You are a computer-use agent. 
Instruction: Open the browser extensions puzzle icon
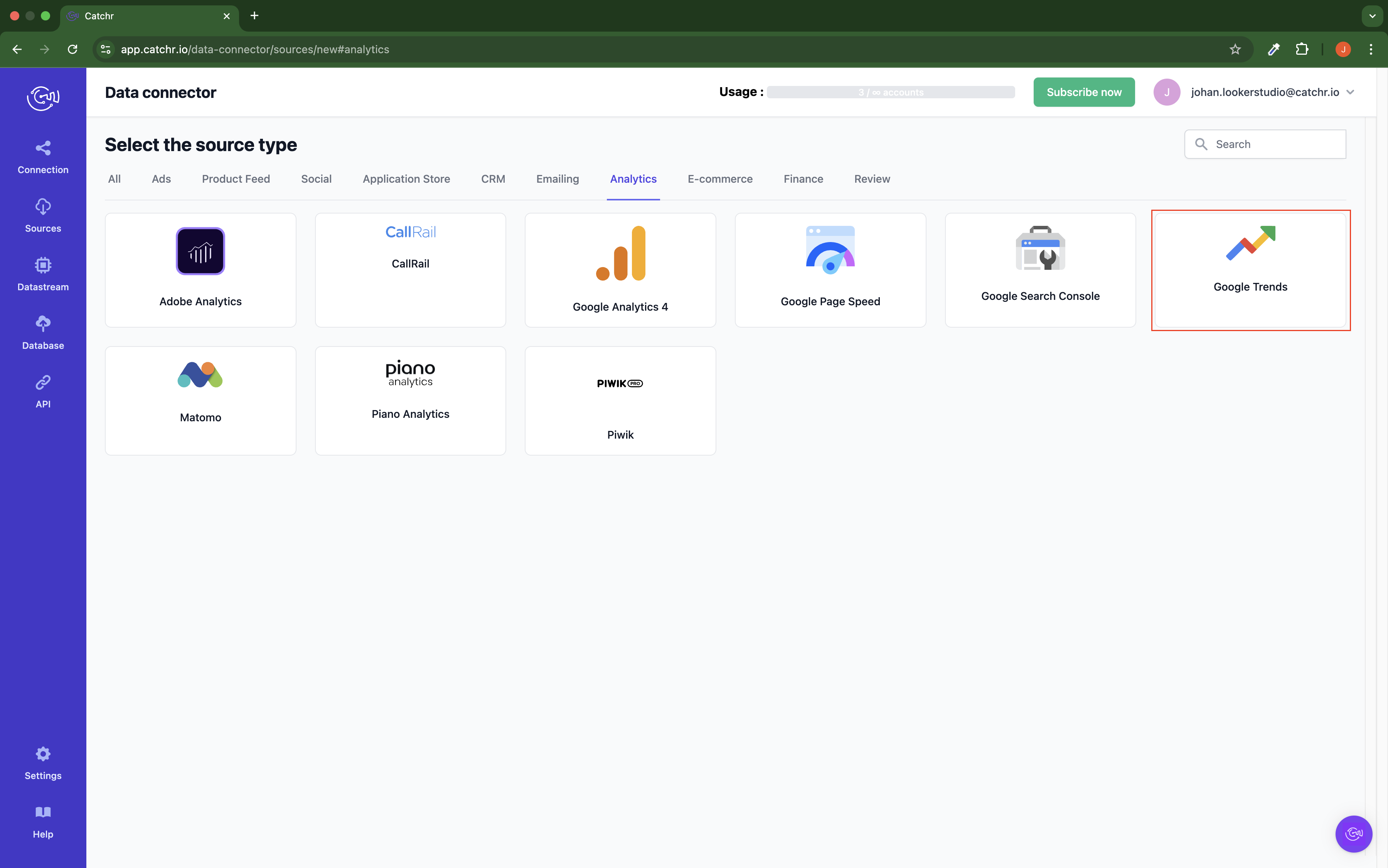[1302, 49]
